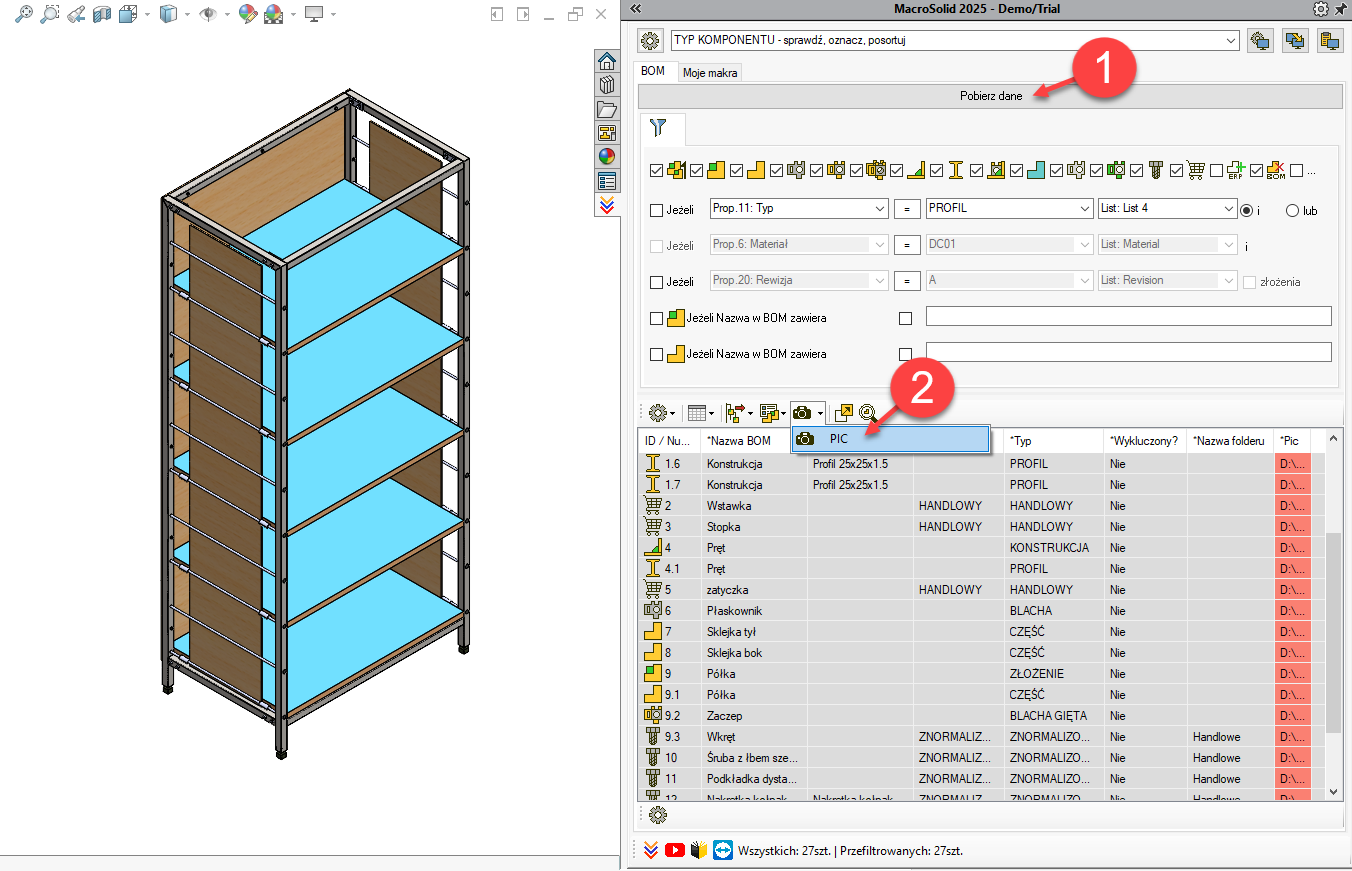The width and height of the screenshot is (1352, 871).
Task: Collapse the MacroSolid panel with double chevron
Action: (635, 9)
